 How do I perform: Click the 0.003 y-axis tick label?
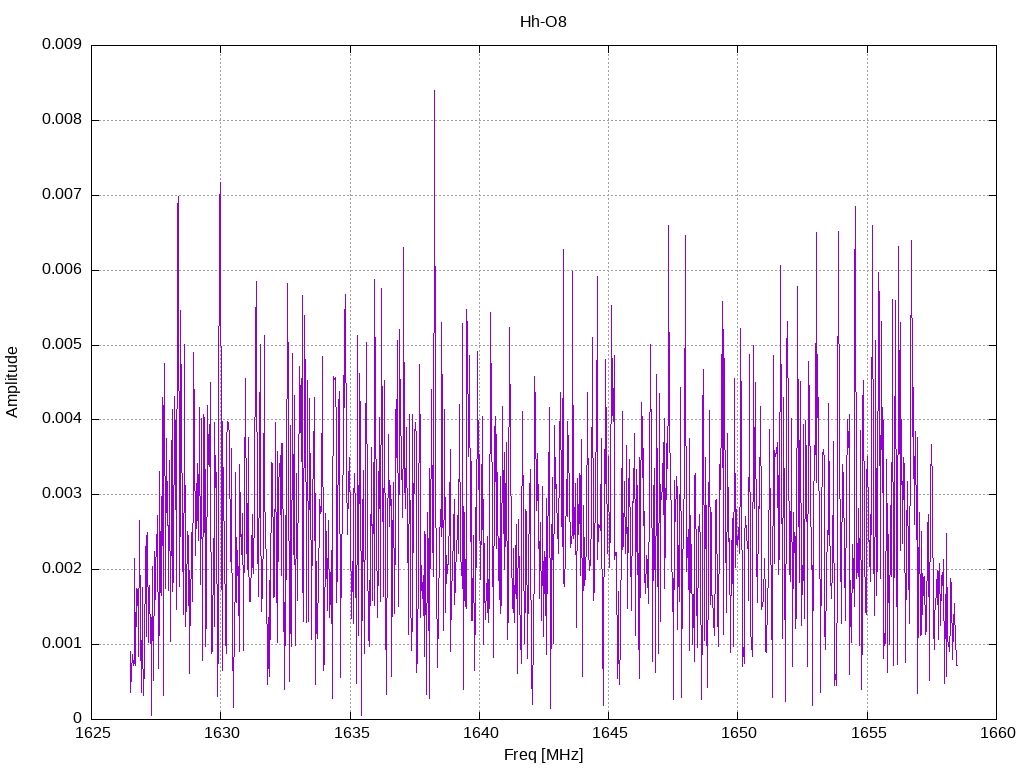click(x=61, y=494)
